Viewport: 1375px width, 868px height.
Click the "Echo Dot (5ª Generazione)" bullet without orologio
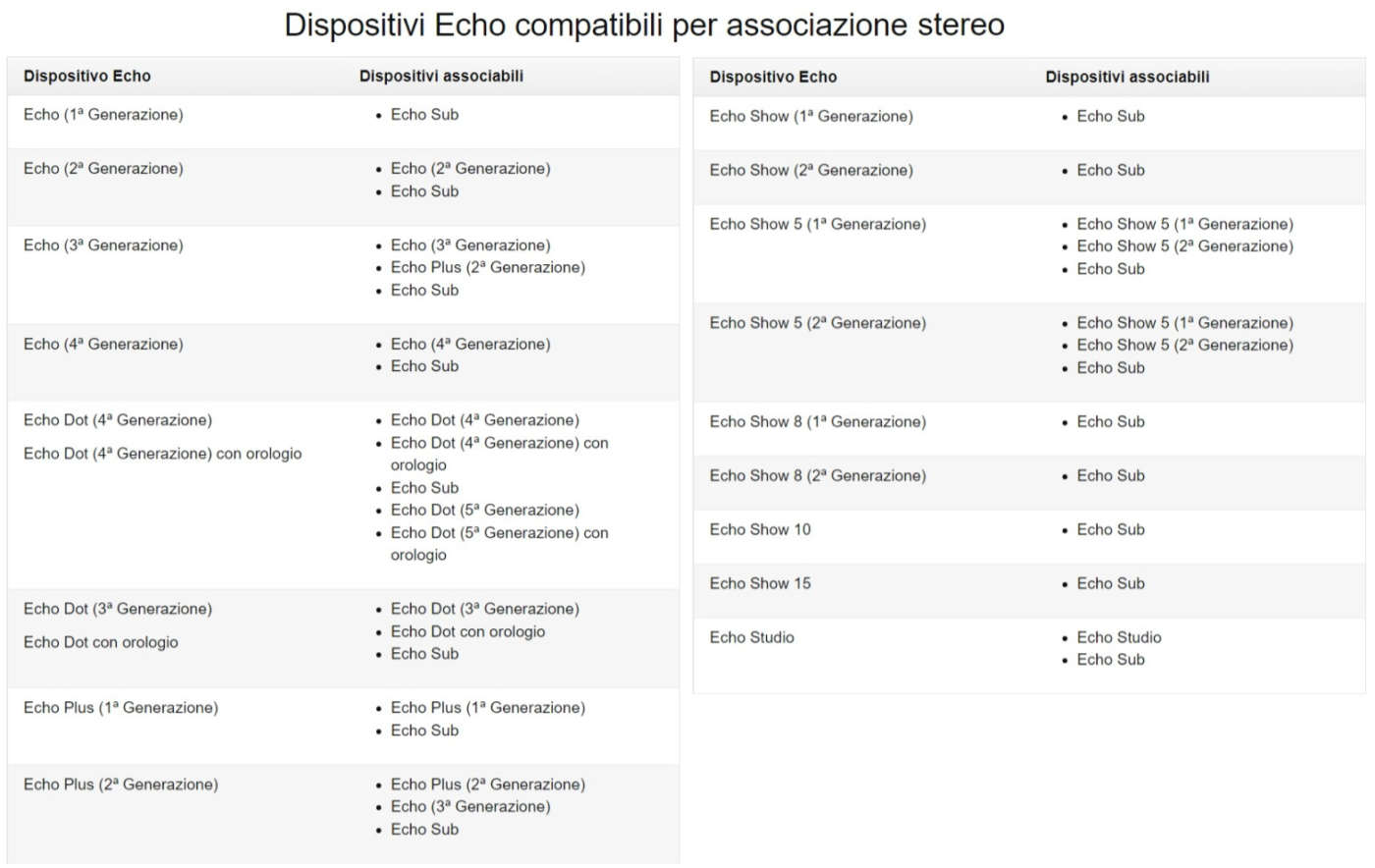point(484,511)
